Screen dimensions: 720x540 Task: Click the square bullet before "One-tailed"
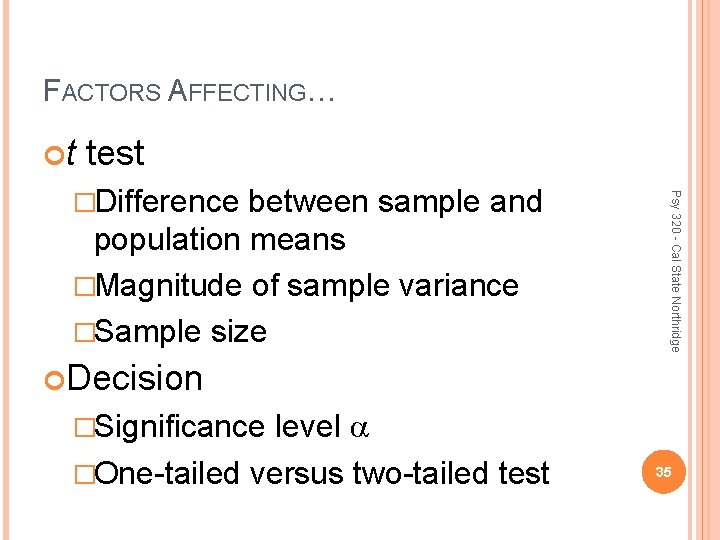[84, 473]
